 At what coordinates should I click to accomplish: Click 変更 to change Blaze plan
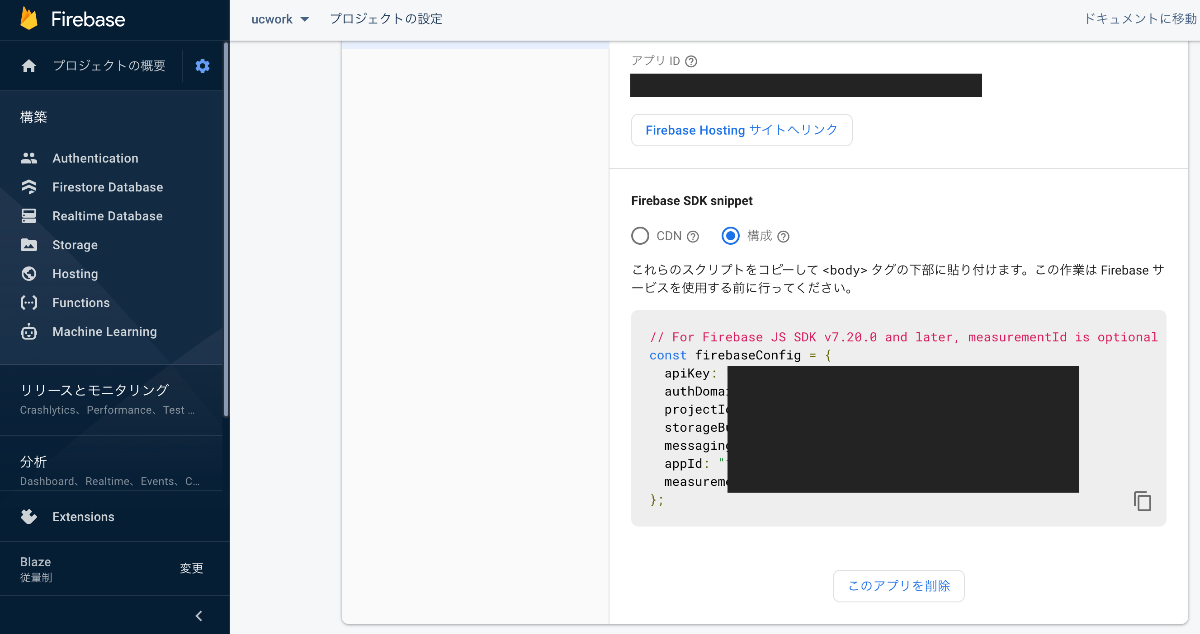pos(192,568)
